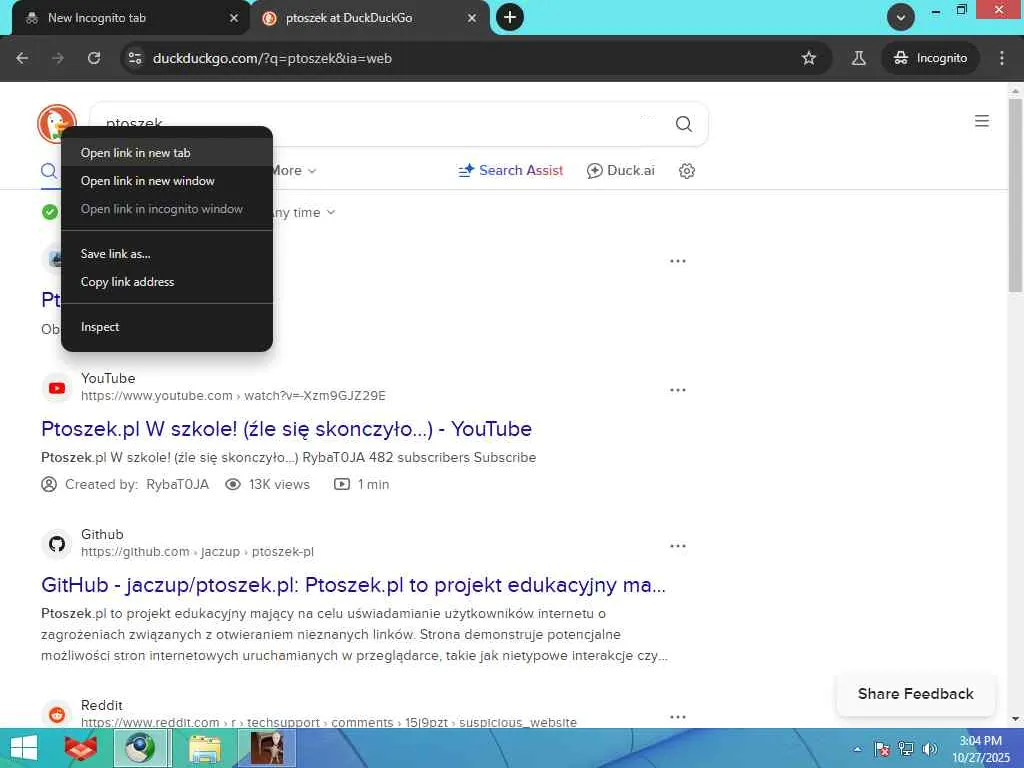Show hidden tray icons arrow
The image size is (1024, 768).
click(857, 748)
